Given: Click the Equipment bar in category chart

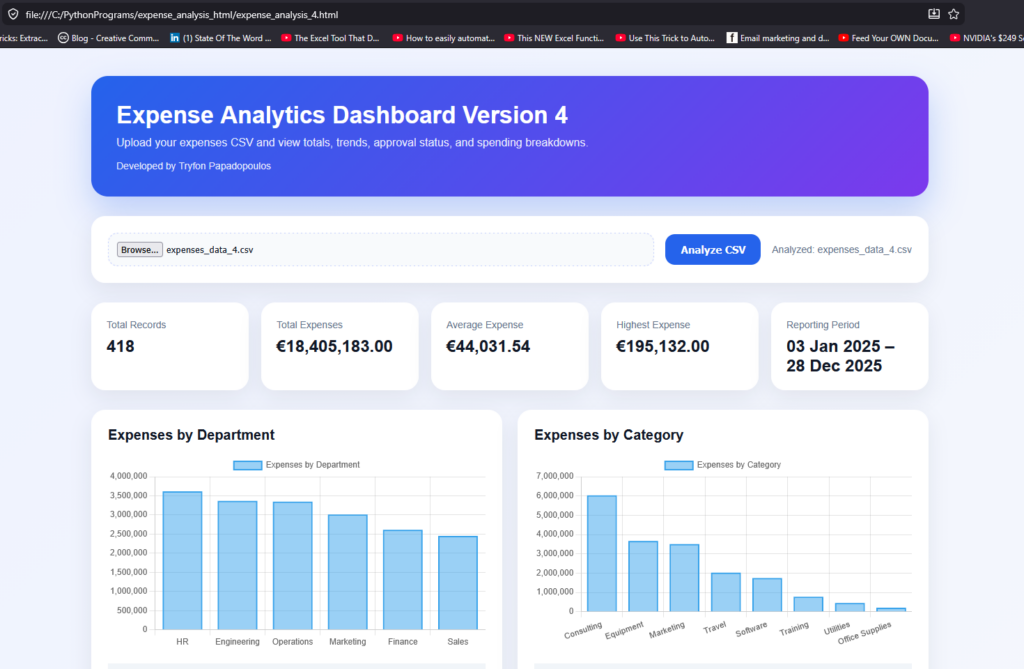Looking at the screenshot, I should pos(643,576).
